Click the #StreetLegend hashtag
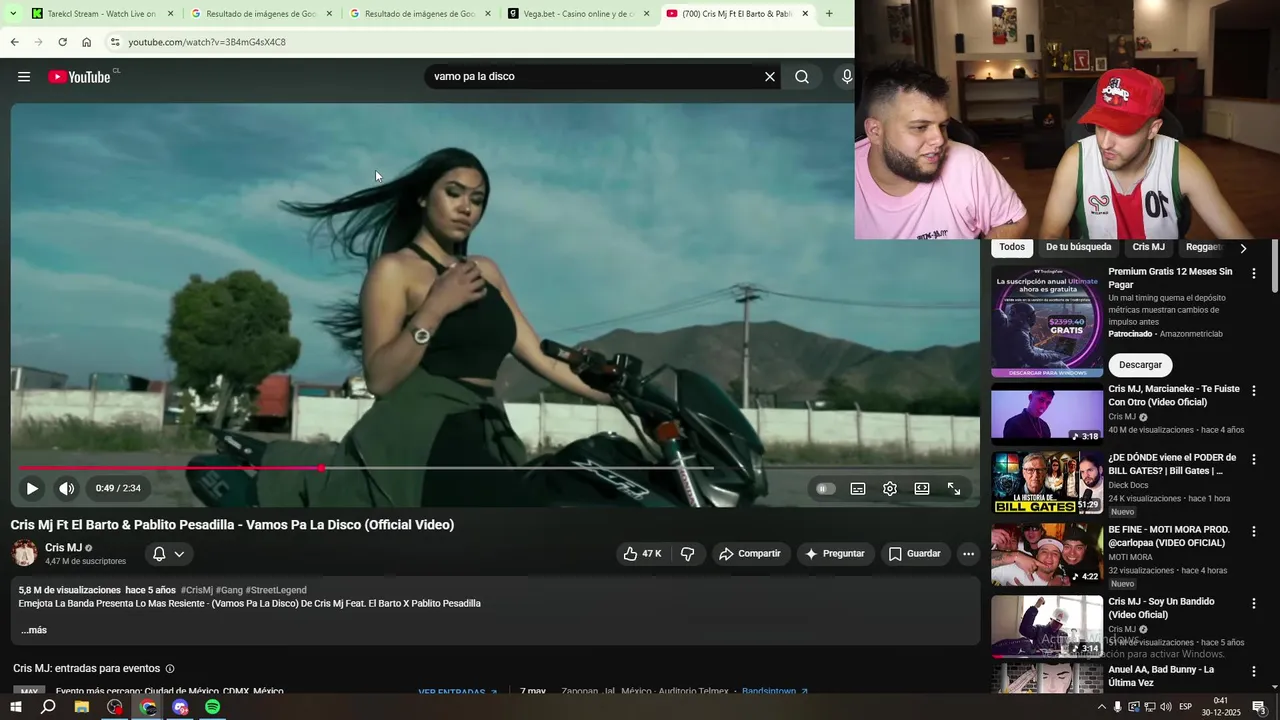This screenshot has width=1280, height=720. point(276,590)
